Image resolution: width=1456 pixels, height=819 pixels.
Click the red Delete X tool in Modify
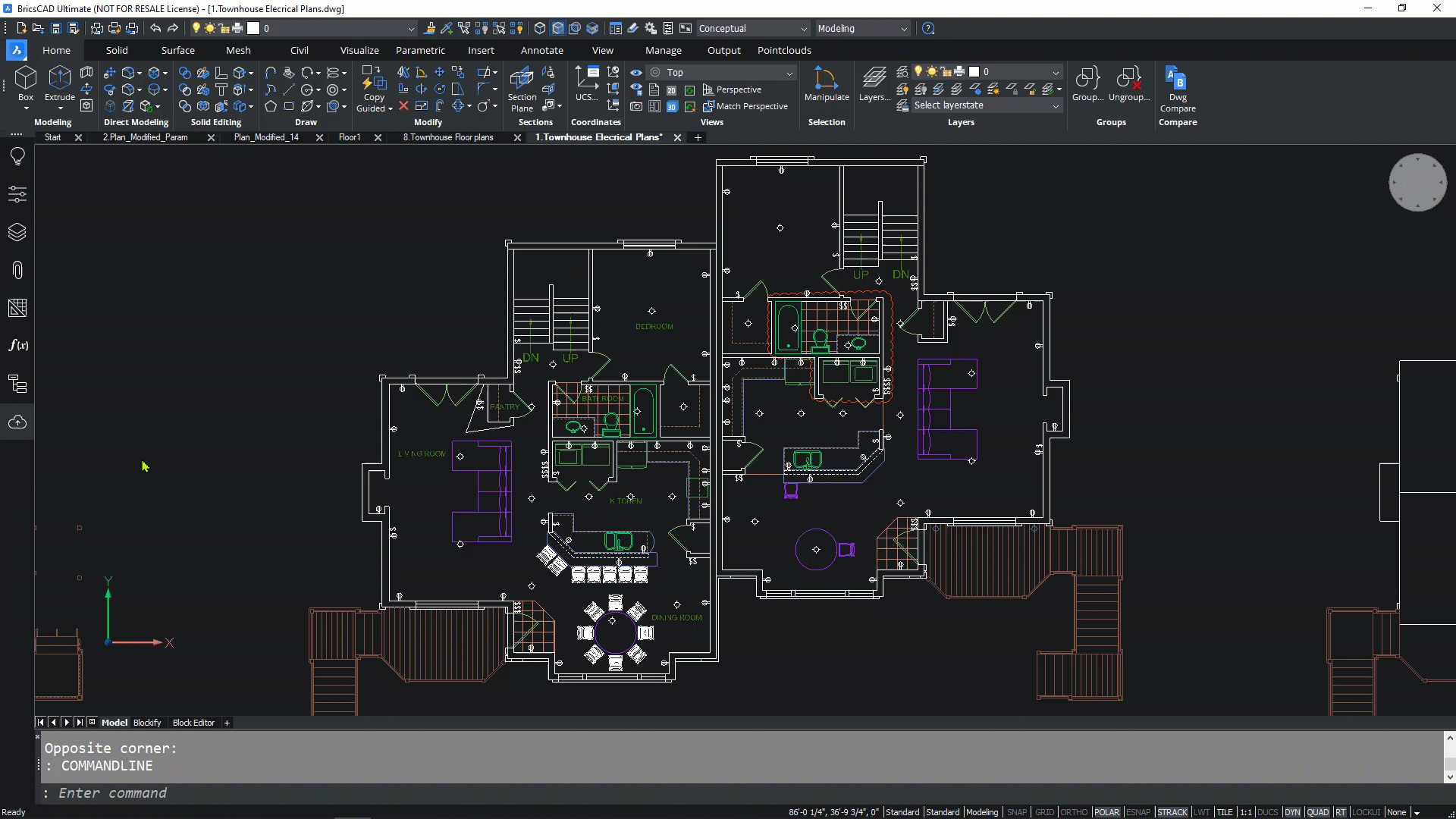pyautogui.click(x=403, y=106)
